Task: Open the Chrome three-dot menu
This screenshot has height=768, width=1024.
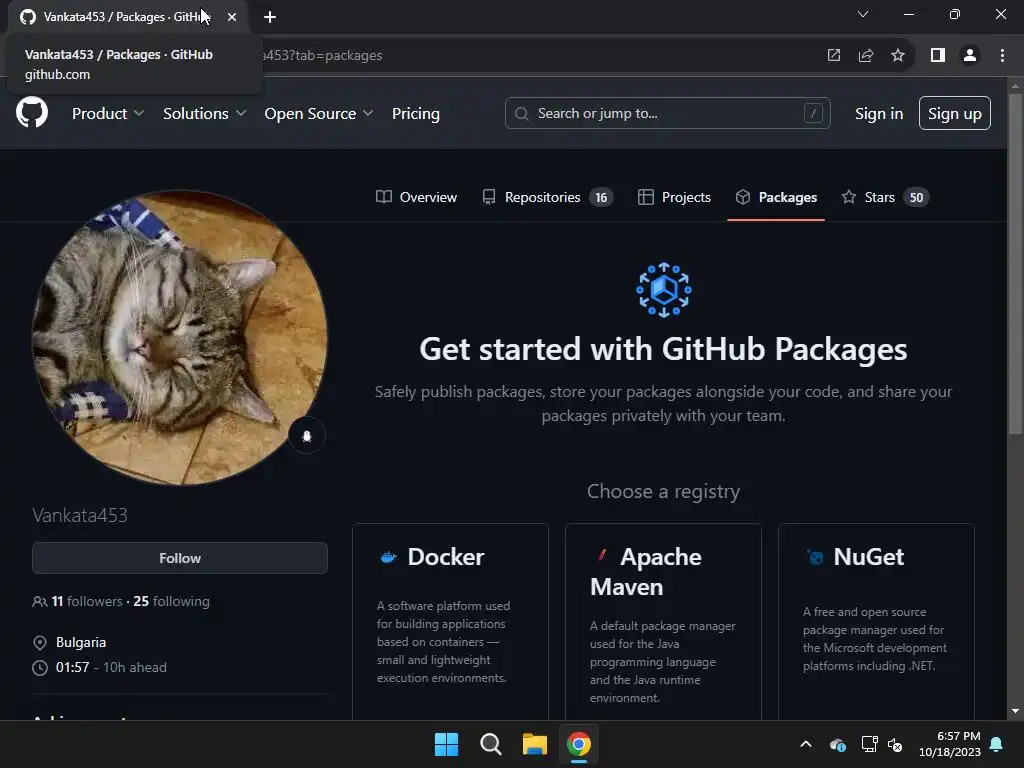Action: pyautogui.click(x=1002, y=56)
